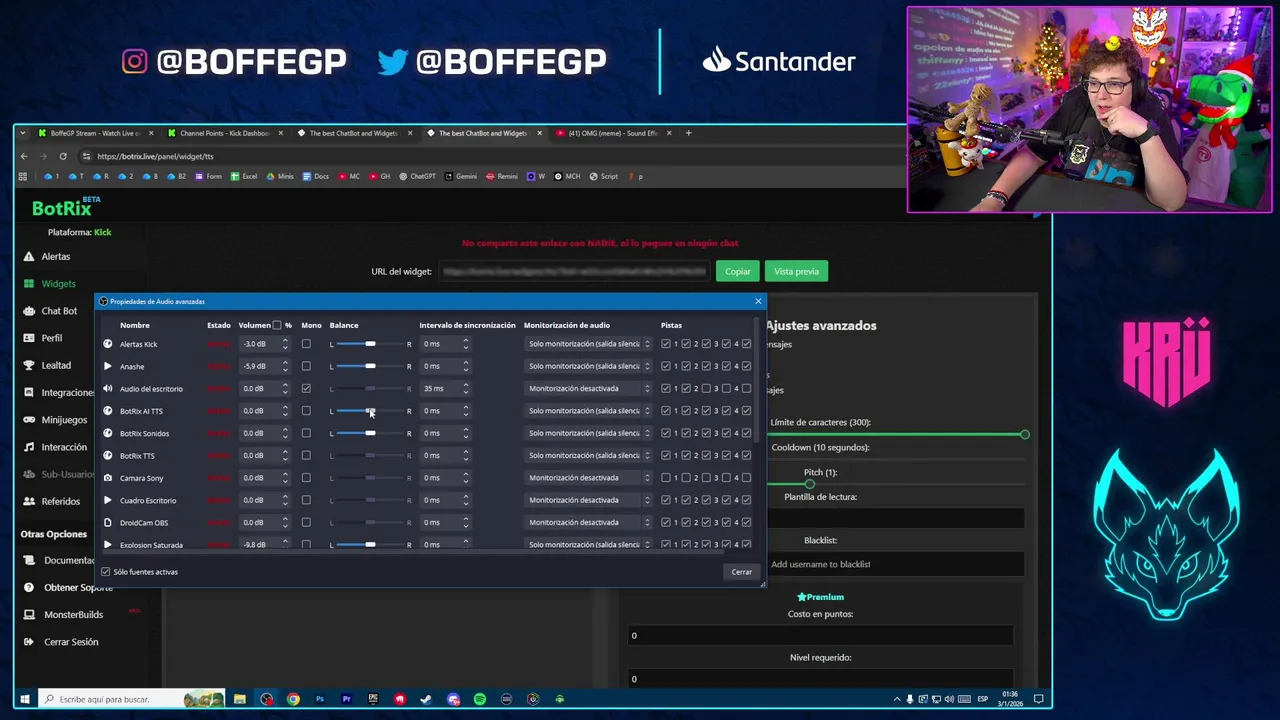Go back with the browser back arrow
The height and width of the screenshot is (720, 1280).
24,156
